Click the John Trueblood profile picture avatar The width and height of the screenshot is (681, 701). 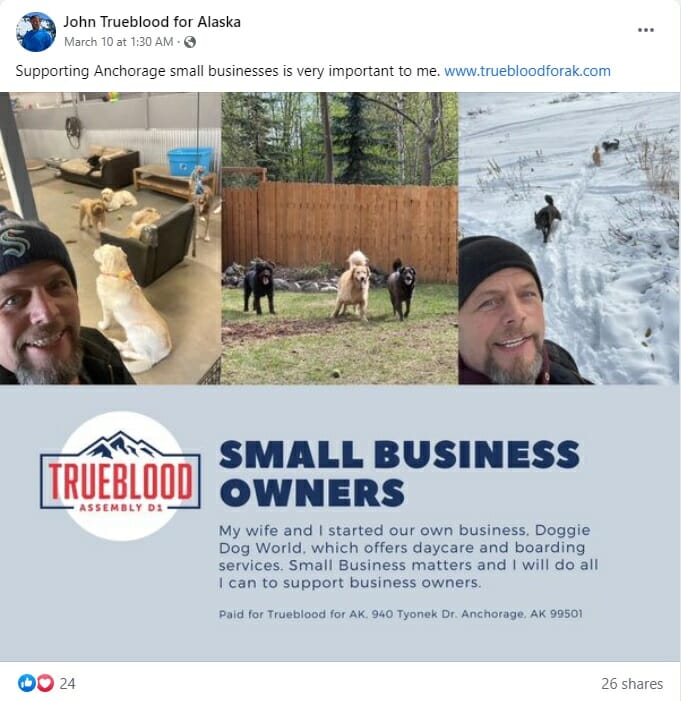point(36,32)
